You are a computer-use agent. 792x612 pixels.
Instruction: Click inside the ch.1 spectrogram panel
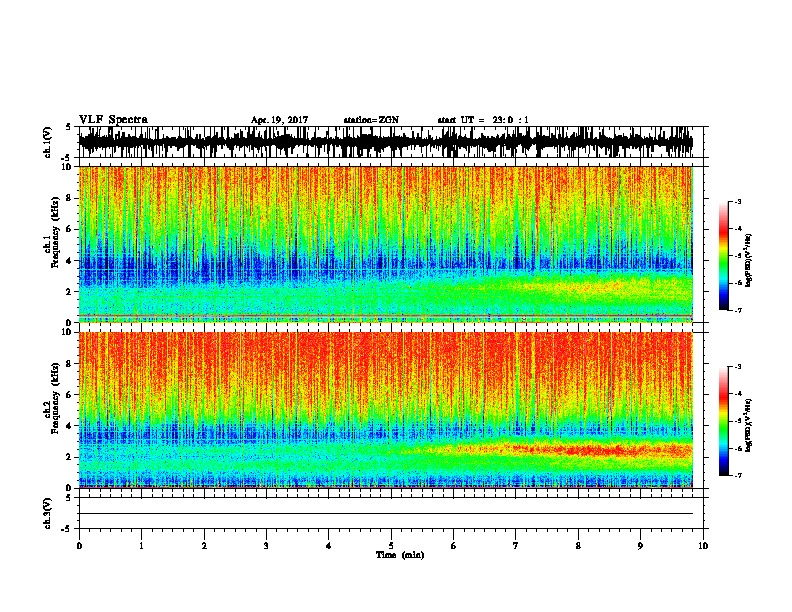386,244
